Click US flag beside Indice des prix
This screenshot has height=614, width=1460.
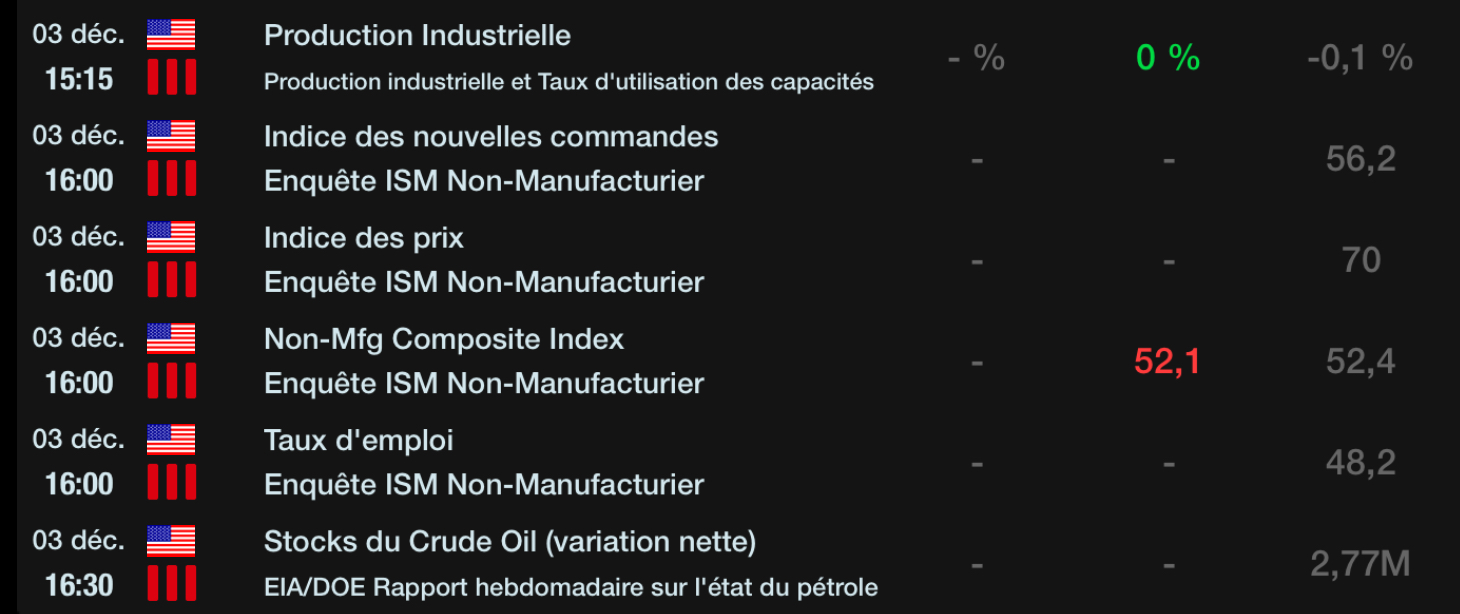tap(171, 237)
